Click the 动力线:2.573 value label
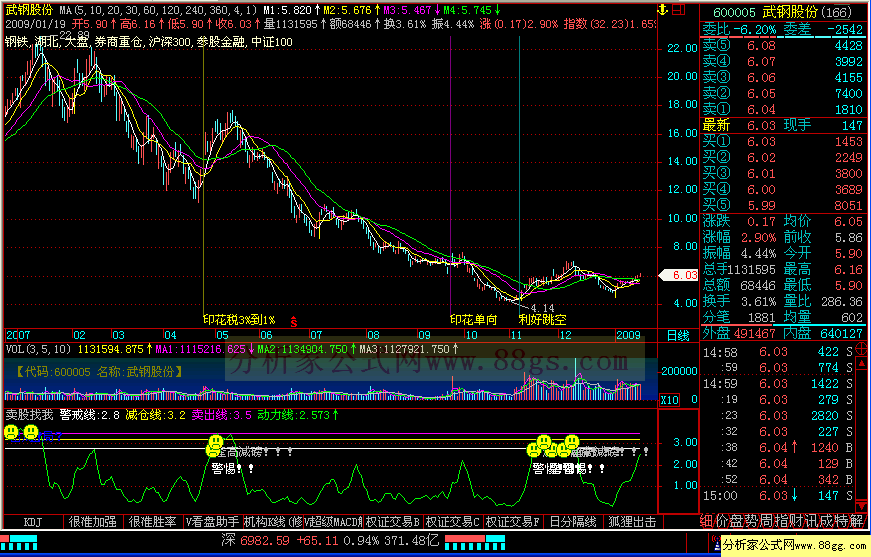871x557 pixels. 298,415
